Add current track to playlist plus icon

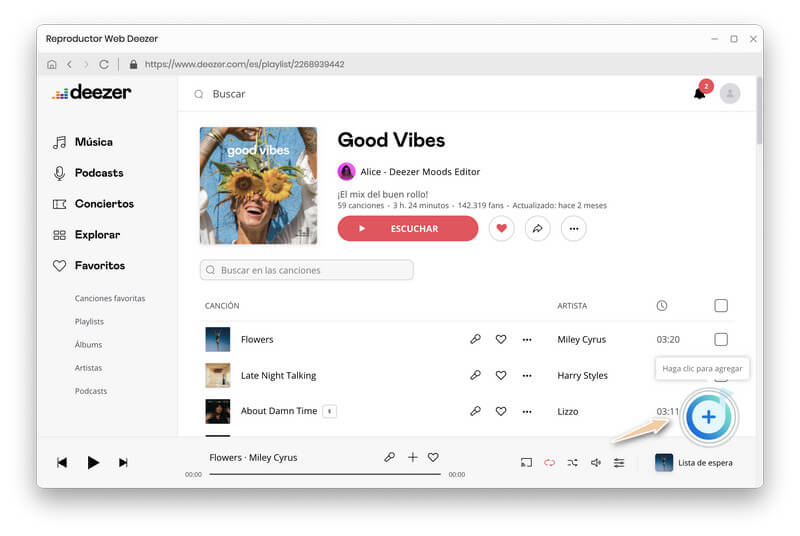[412, 457]
